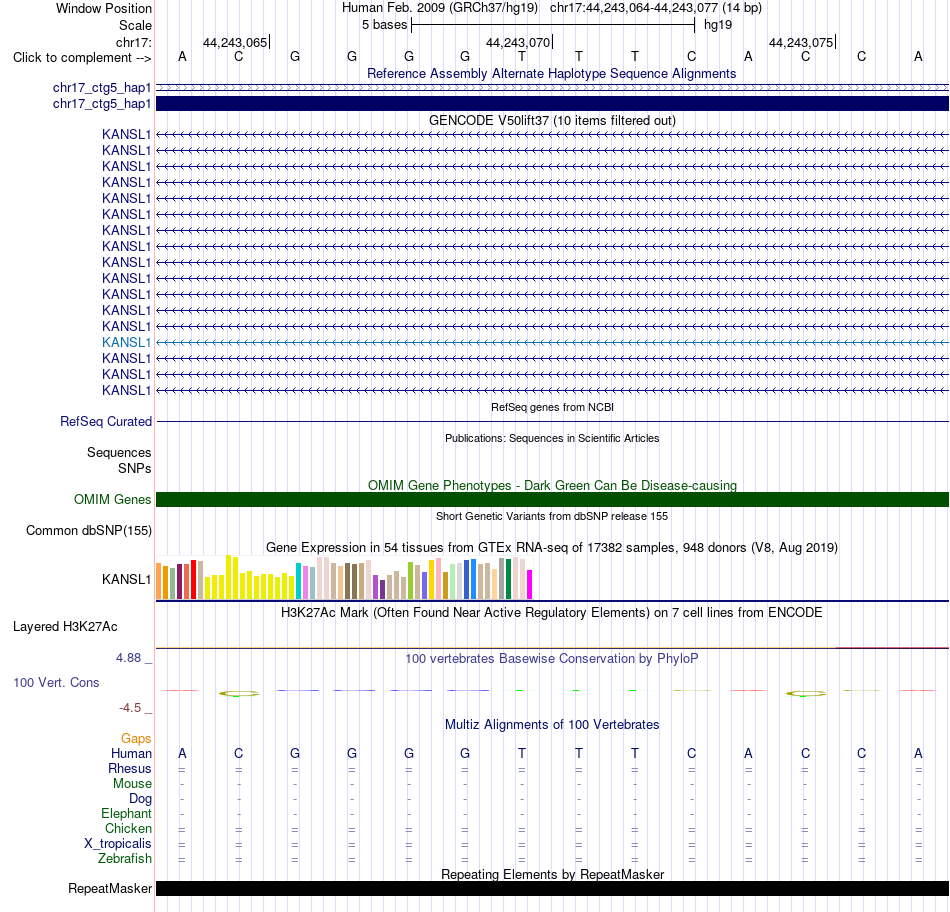Image resolution: width=950 pixels, height=912 pixels.
Task: Click the Chicken species label
Action: [x=128, y=828]
